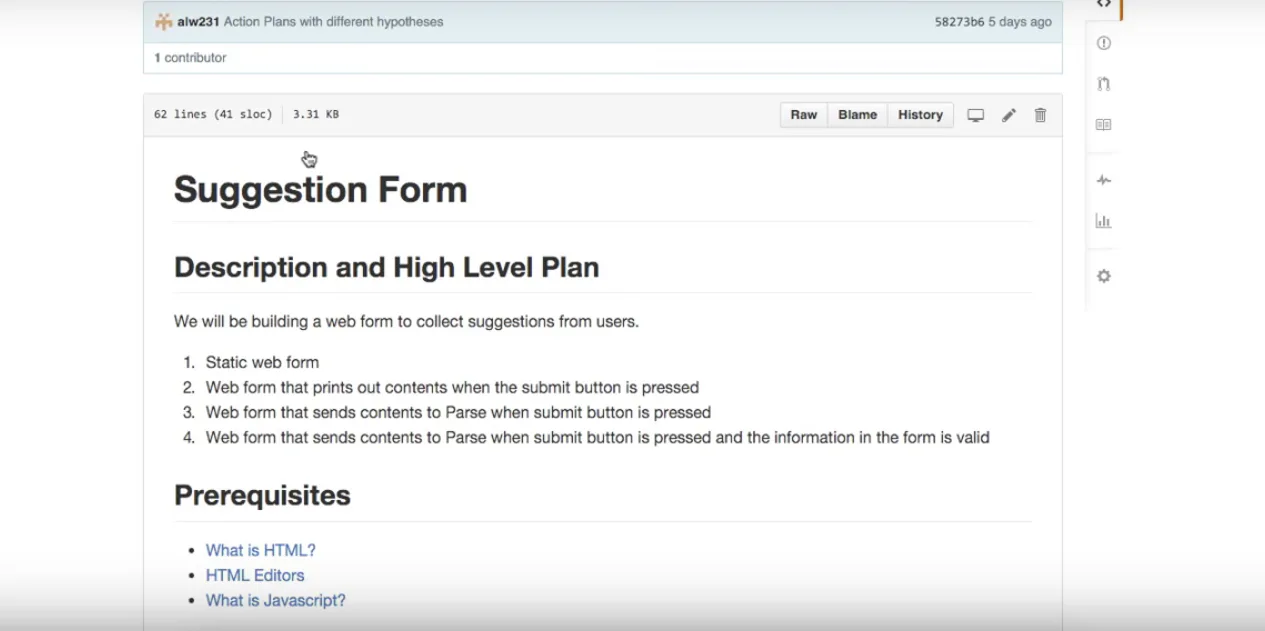Image resolution: width=1265 pixels, height=631 pixels.
Task: Click the Pulse activity icon
Action: [1104, 180]
